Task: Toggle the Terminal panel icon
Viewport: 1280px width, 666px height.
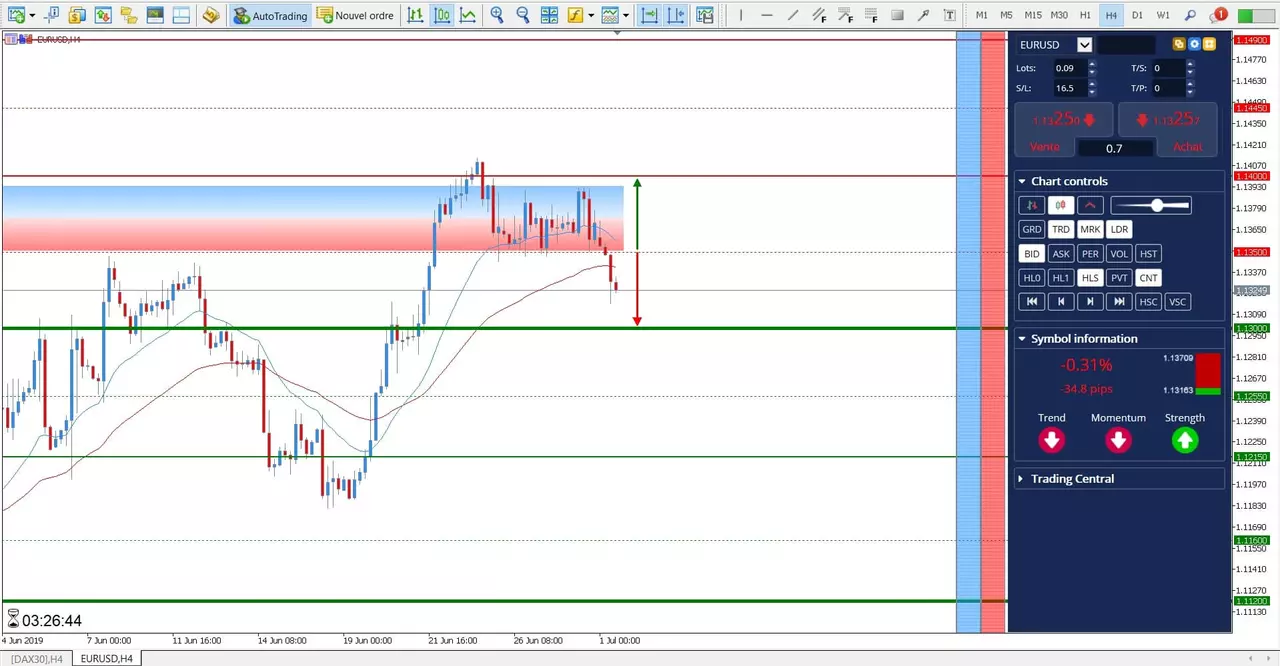Action: click(154, 15)
